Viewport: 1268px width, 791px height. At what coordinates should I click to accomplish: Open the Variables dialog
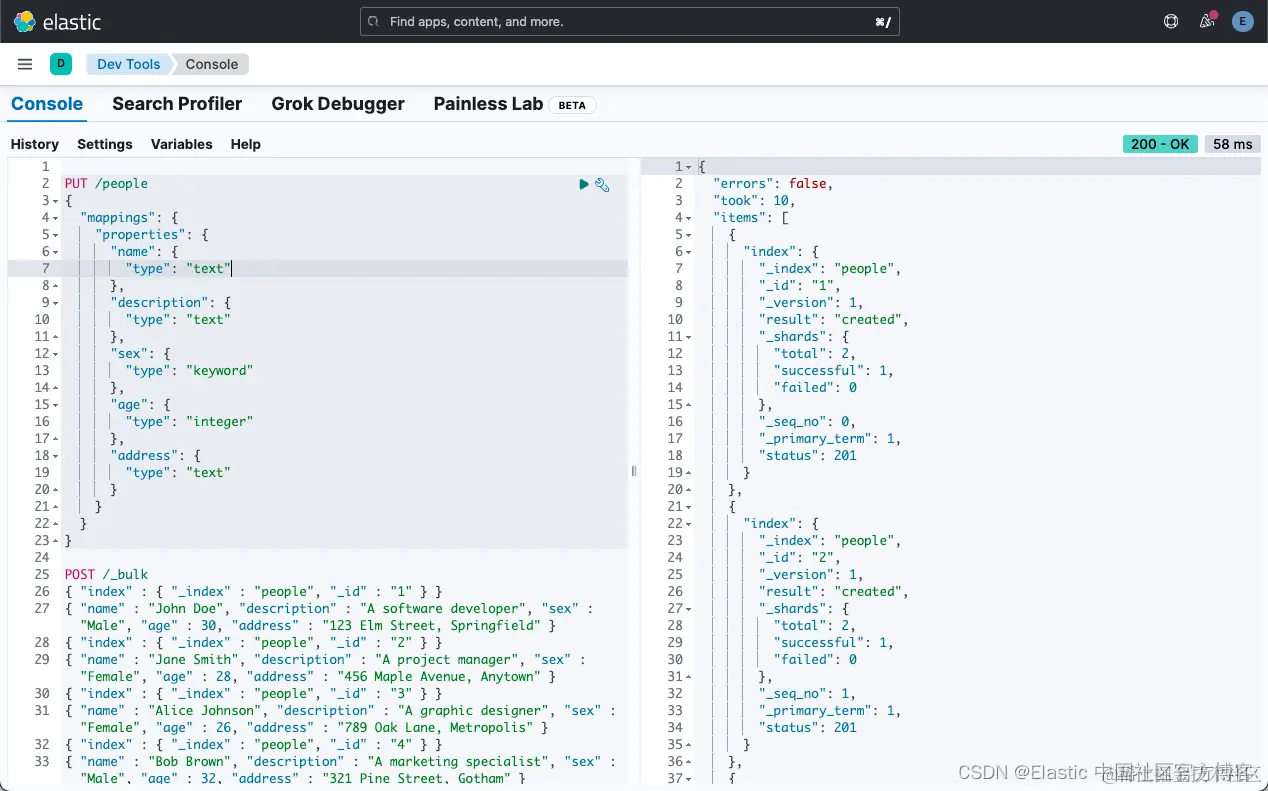(x=182, y=144)
